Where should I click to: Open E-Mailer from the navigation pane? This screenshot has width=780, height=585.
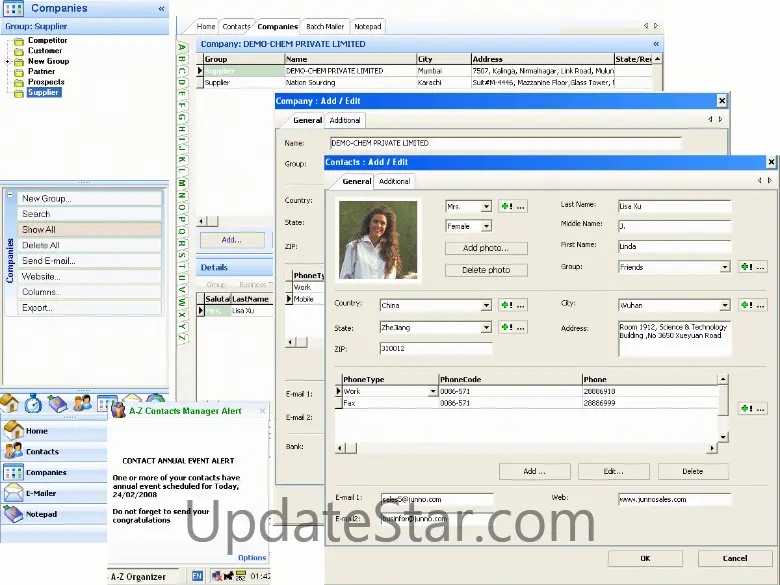(54, 493)
